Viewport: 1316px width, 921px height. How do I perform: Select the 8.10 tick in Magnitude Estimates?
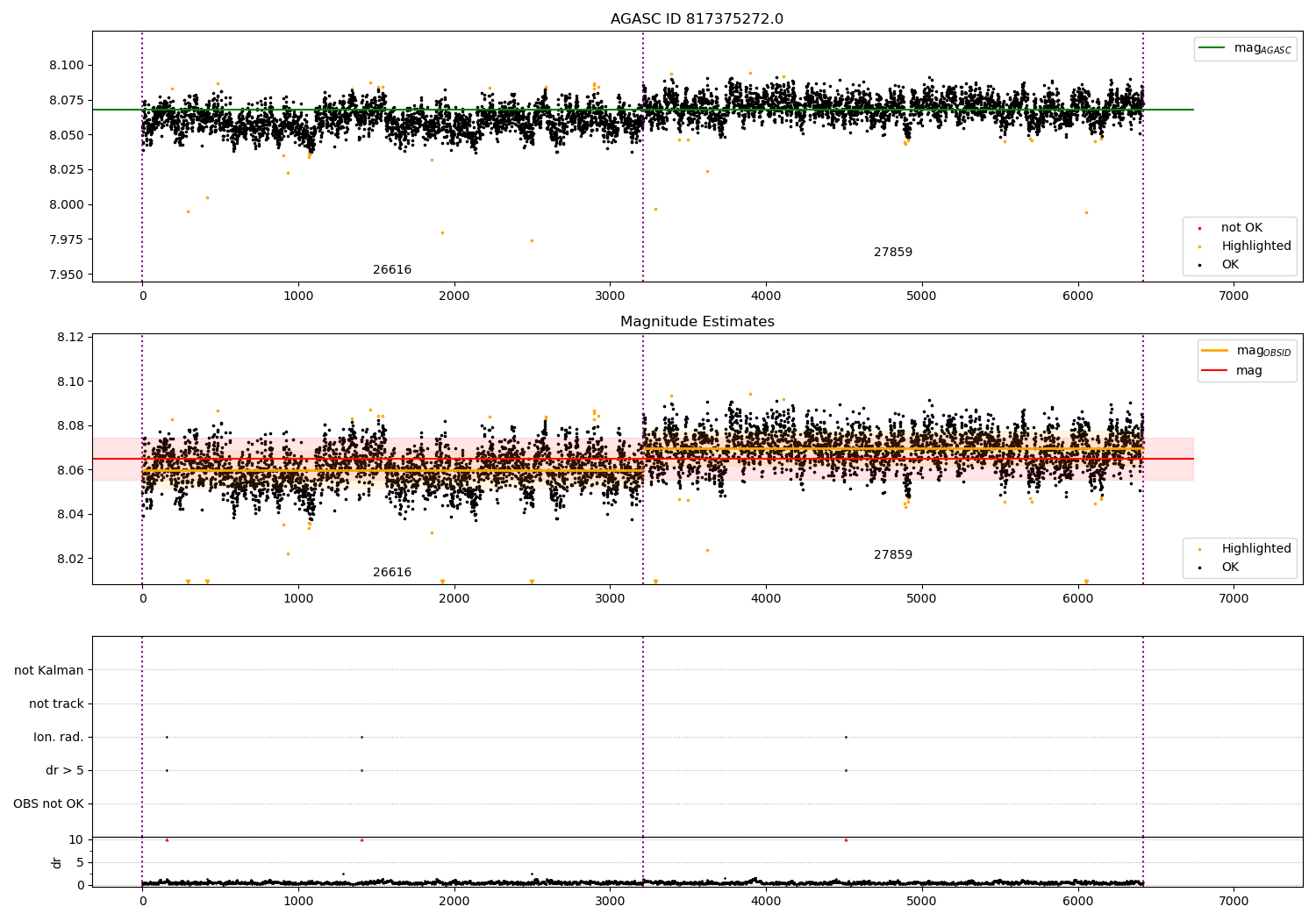pos(70,382)
